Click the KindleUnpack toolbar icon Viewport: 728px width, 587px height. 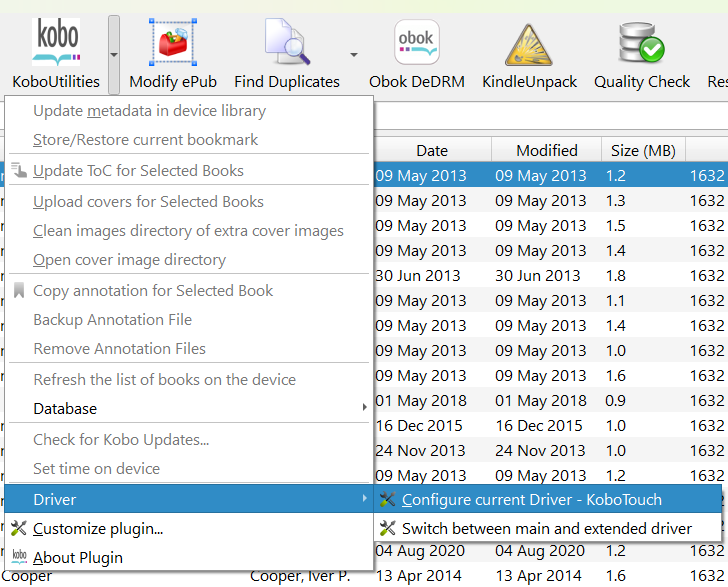529,44
